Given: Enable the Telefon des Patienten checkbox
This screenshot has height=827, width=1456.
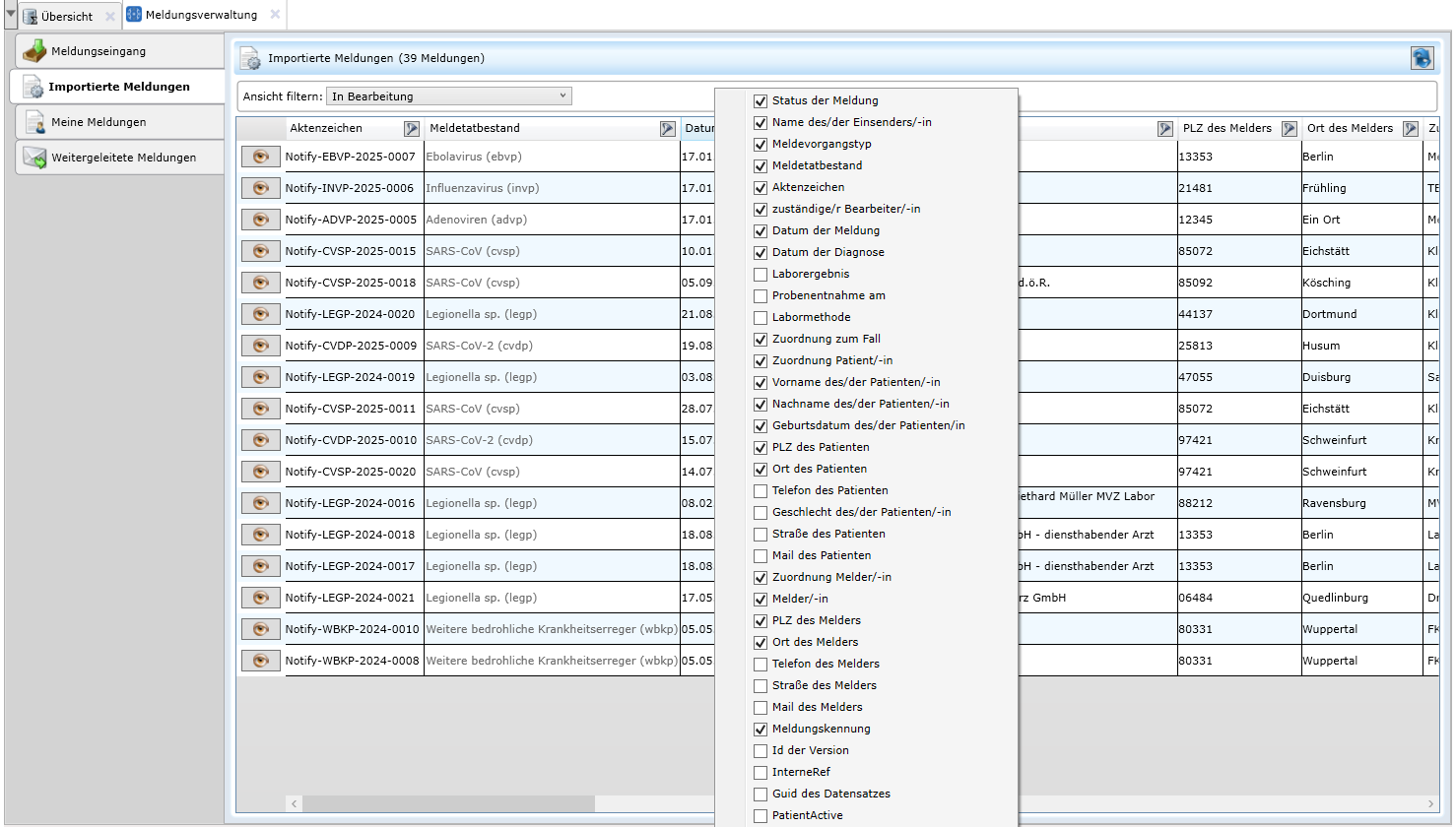Looking at the screenshot, I should pos(761,491).
